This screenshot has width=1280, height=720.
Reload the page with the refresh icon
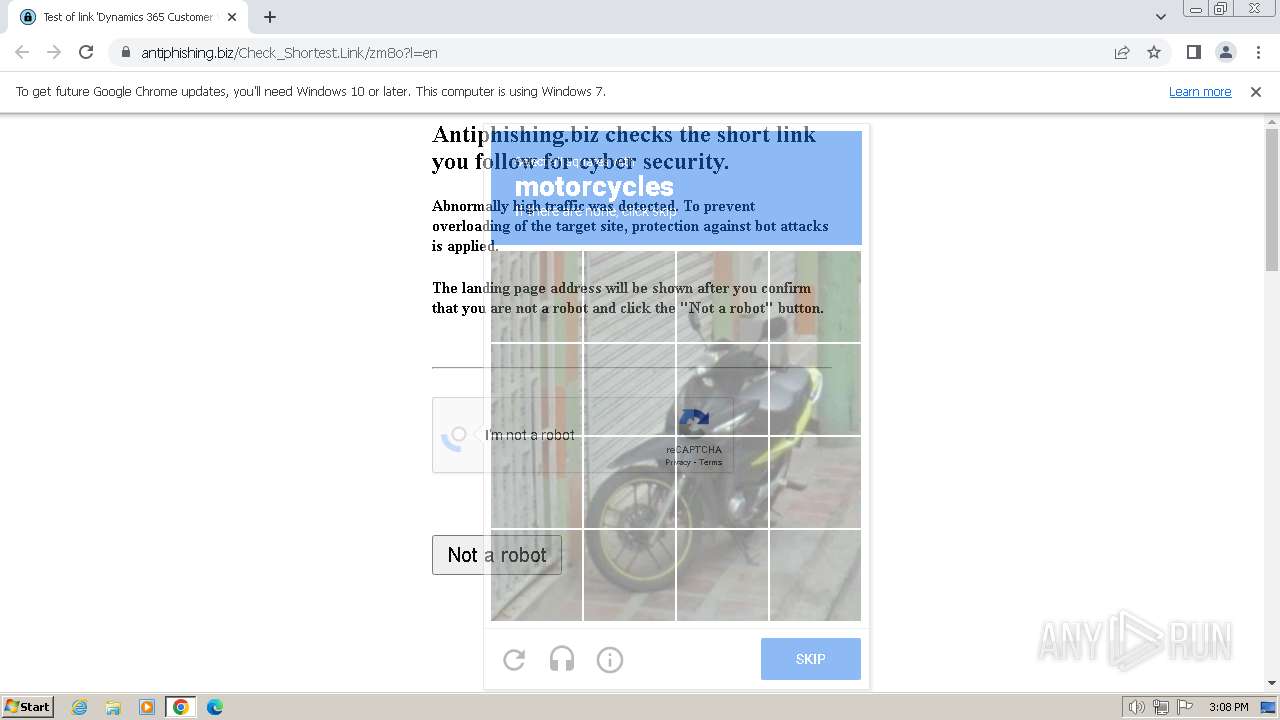pyautogui.click(x=86, y=52)
